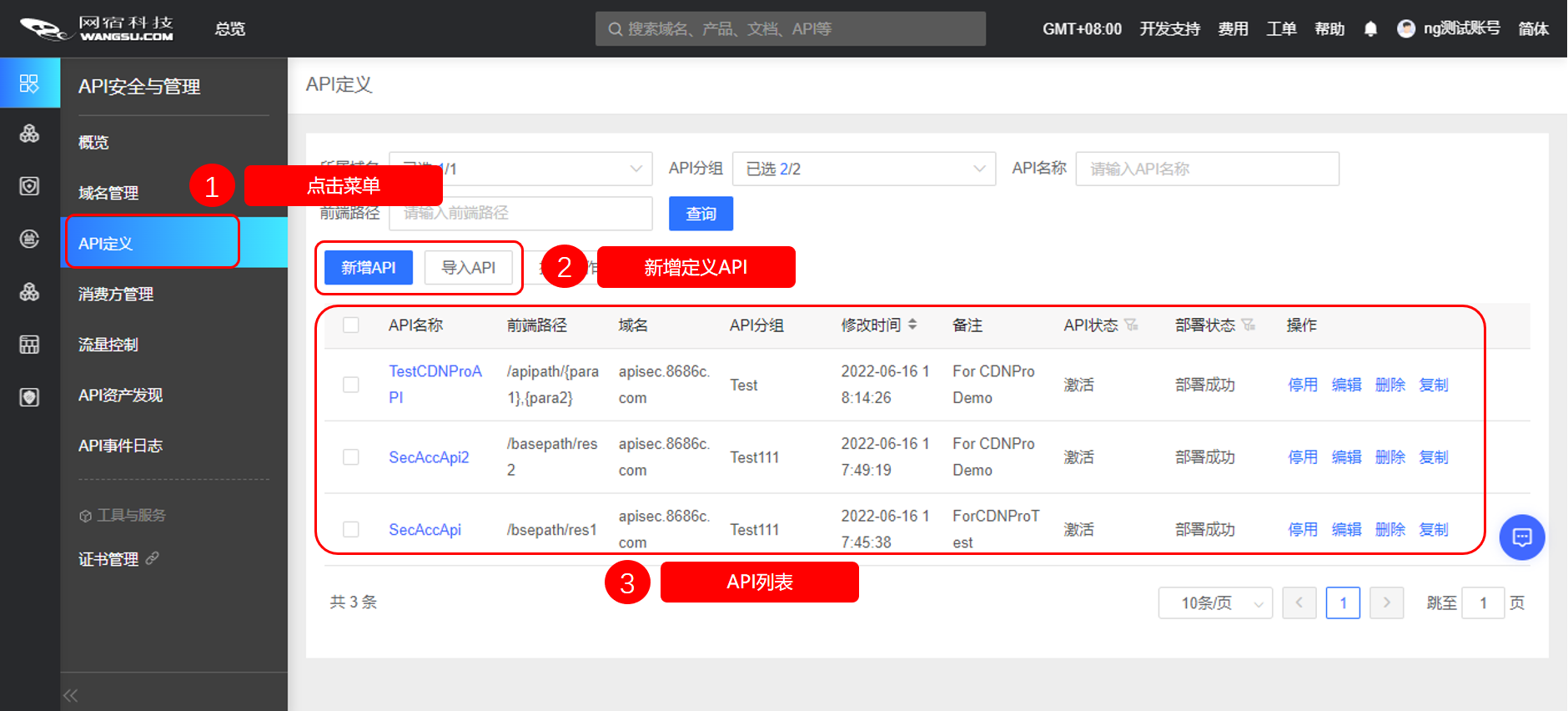The image size is (1568, 711).
Task: Check the SecAccApi row checkbox
Action: pyautogui.click(x=351, y=530)
